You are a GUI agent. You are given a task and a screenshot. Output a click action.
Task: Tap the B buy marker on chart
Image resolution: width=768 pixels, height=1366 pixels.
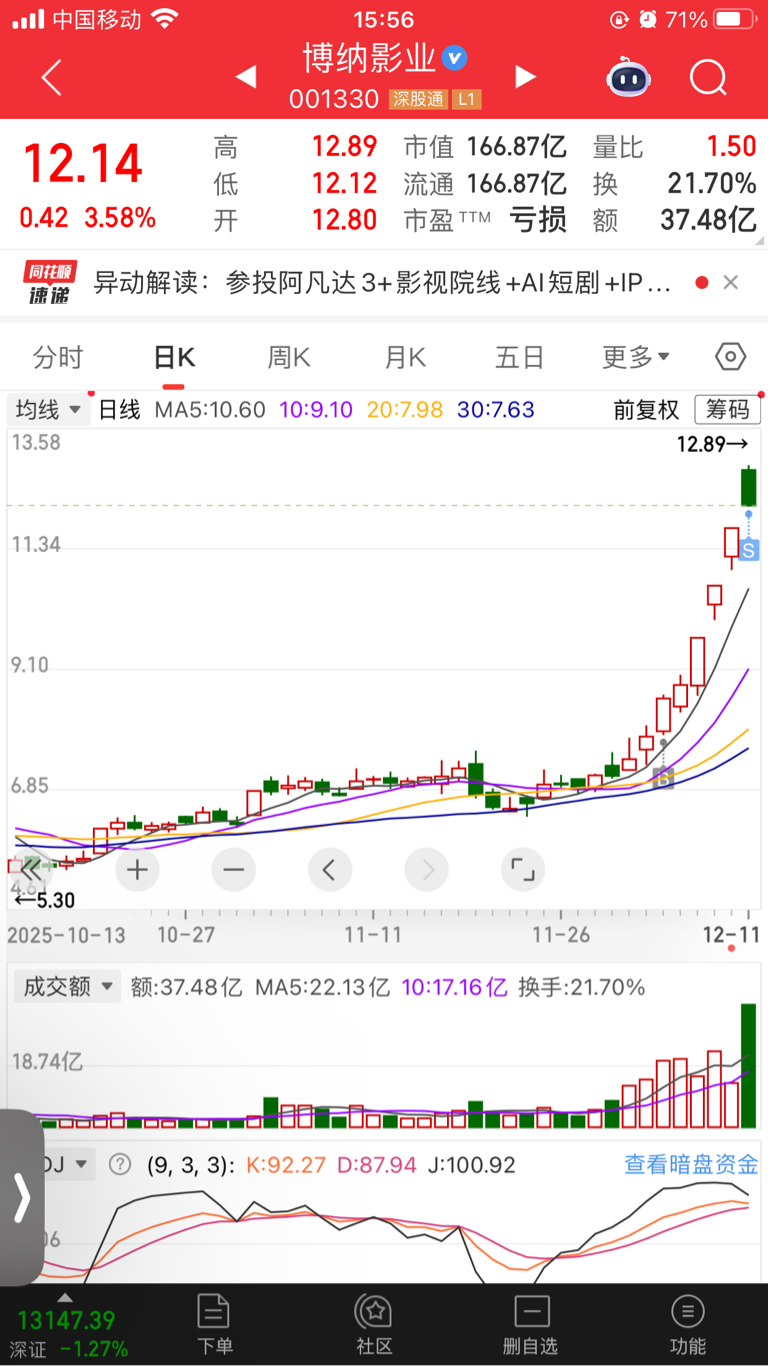pyautogui.click(x=663, y=777)
